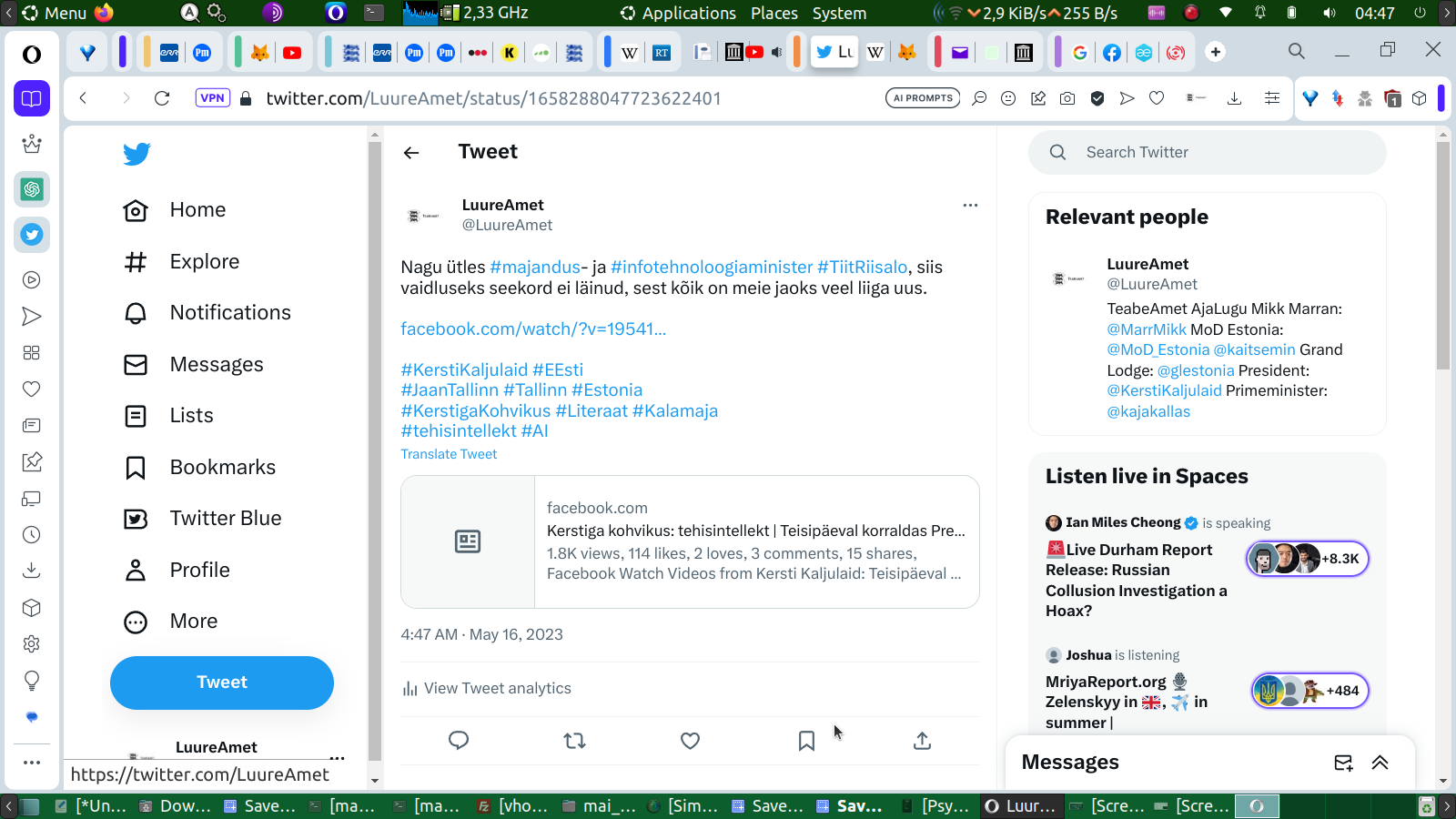
Task: Go back using the Tweet header arrow
Action: 411,153
